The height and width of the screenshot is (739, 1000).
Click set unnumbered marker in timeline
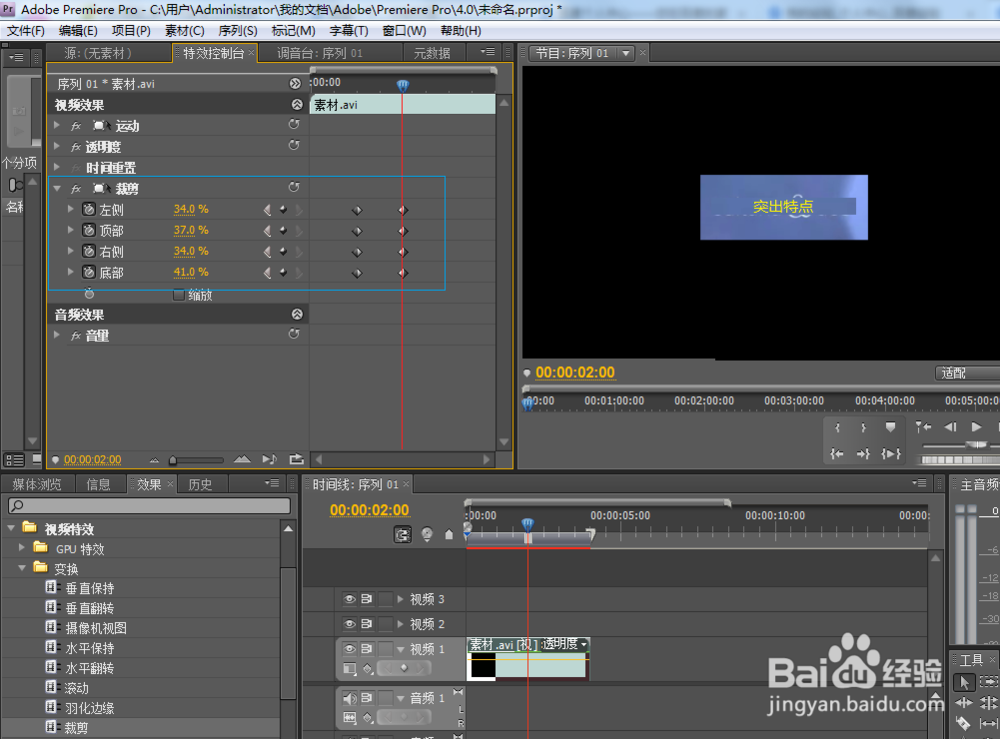(x=449, y=534)
